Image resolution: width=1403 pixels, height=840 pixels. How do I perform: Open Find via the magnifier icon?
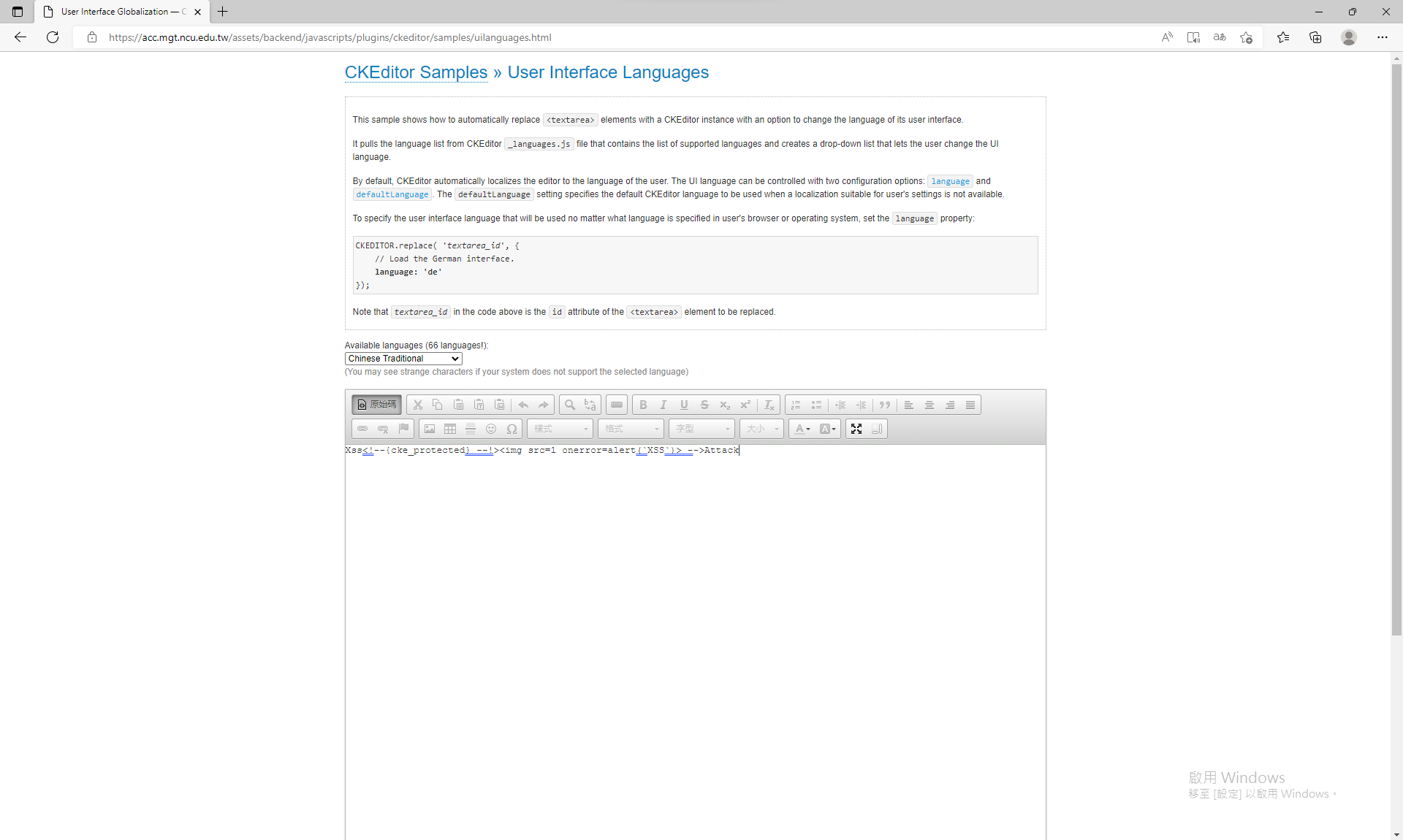point(570,405)
